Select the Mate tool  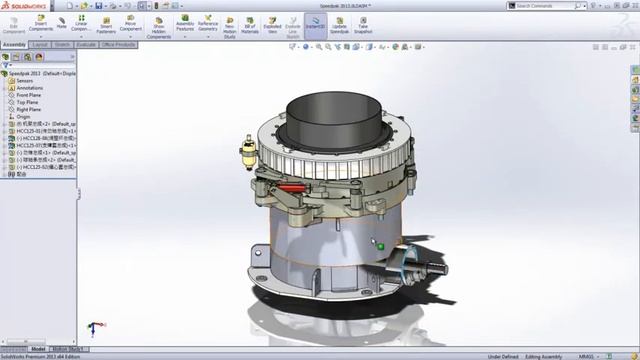[62, 23]
